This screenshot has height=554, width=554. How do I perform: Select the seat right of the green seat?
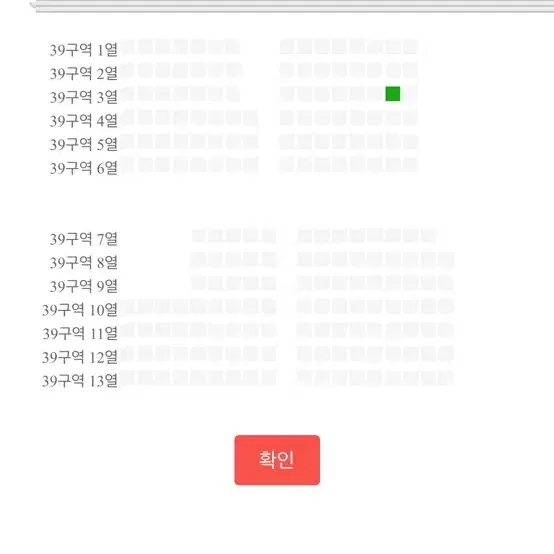click(x=410, y=94)
